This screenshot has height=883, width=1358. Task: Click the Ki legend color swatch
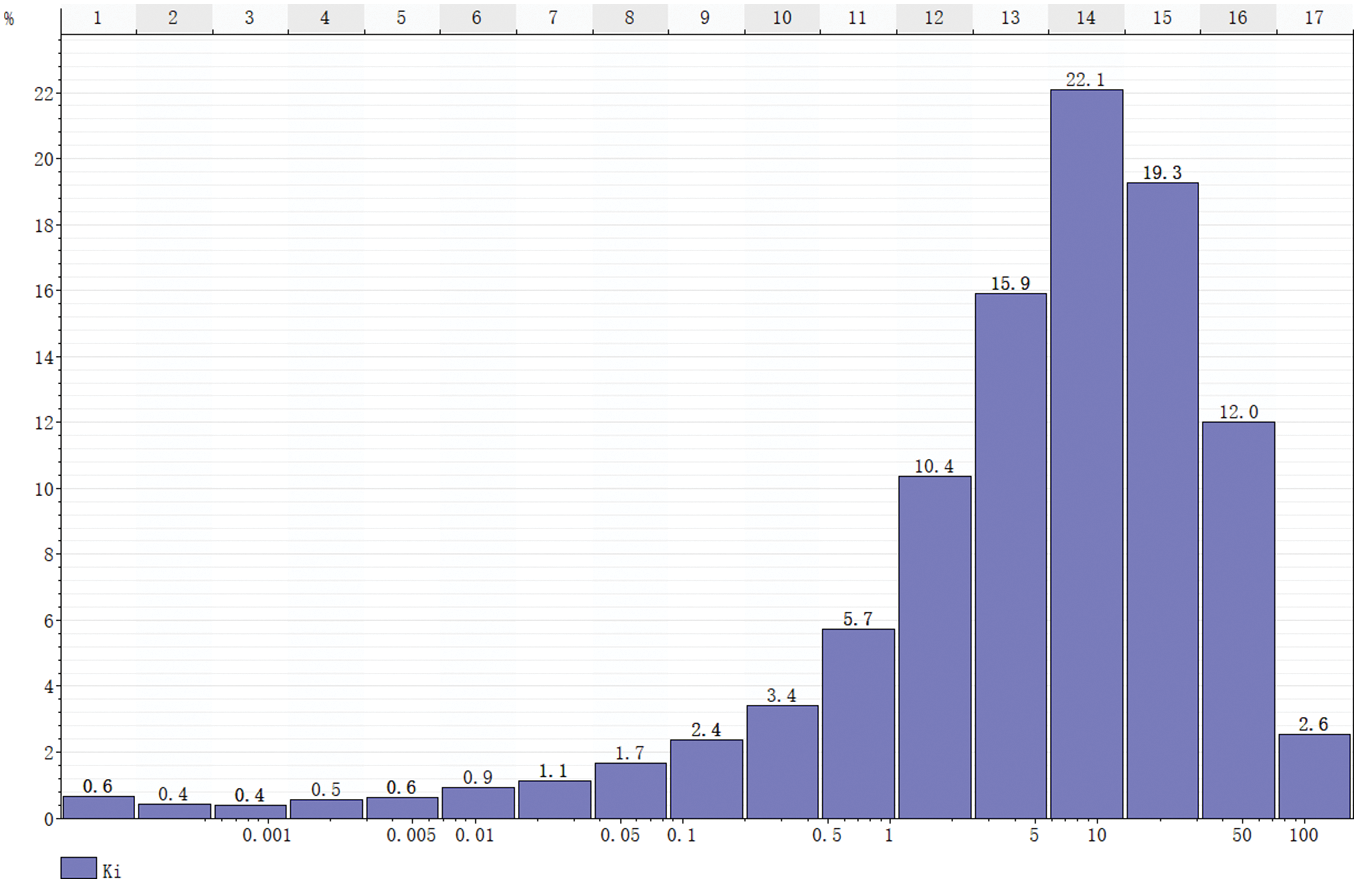tap(78, 868)
